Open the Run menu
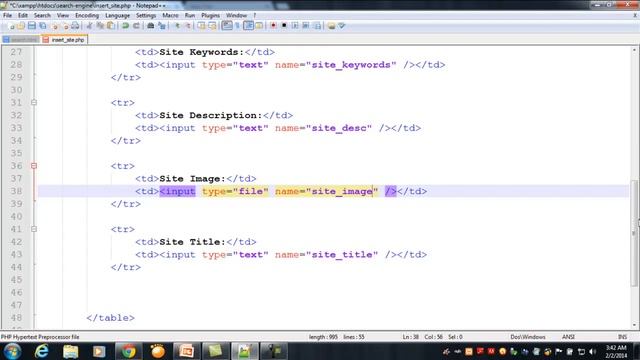This screenshot has height=360, width=640. (190, 16)
